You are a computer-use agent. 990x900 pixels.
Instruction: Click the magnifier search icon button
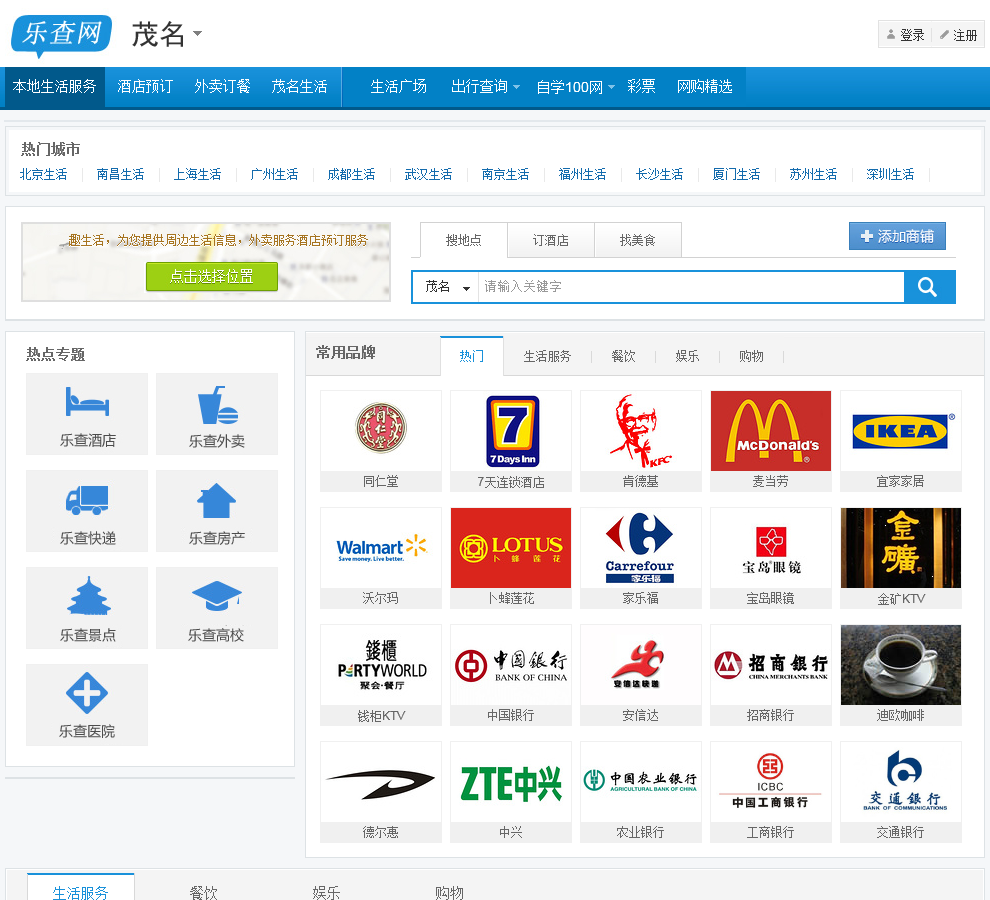(x=929, y=287)
